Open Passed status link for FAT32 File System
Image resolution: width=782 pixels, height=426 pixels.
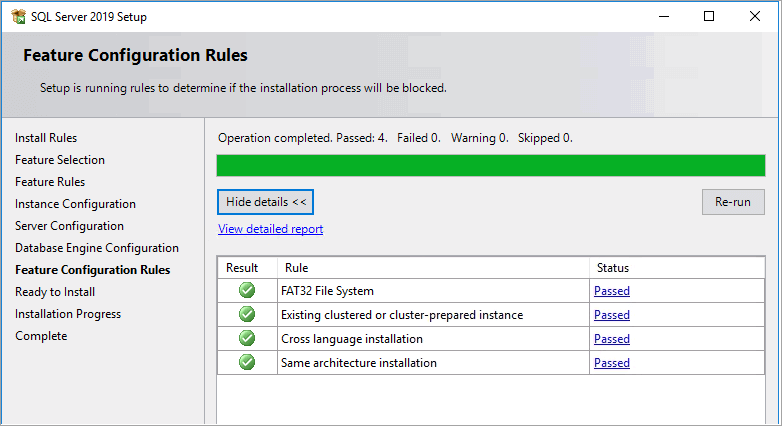click(611, 291)
